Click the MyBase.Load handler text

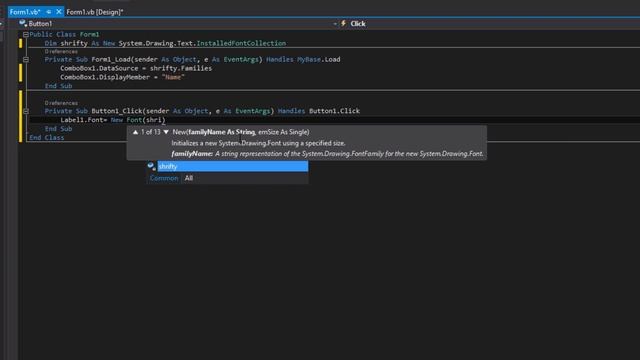[x=318, y=60]
